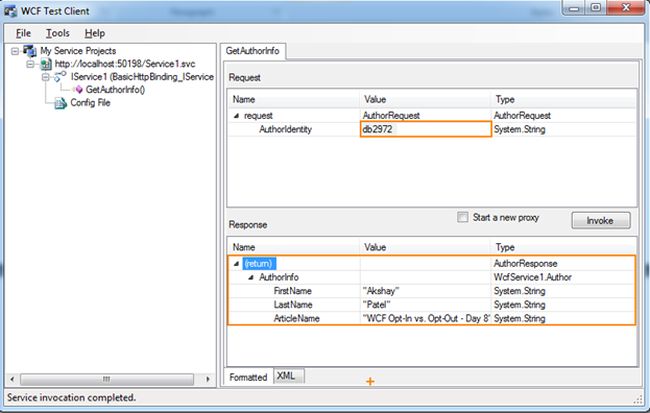Click the LastName row label
The width and height of the screenshot is (650, 413).
pyautogui.click(x=293, y=305)
